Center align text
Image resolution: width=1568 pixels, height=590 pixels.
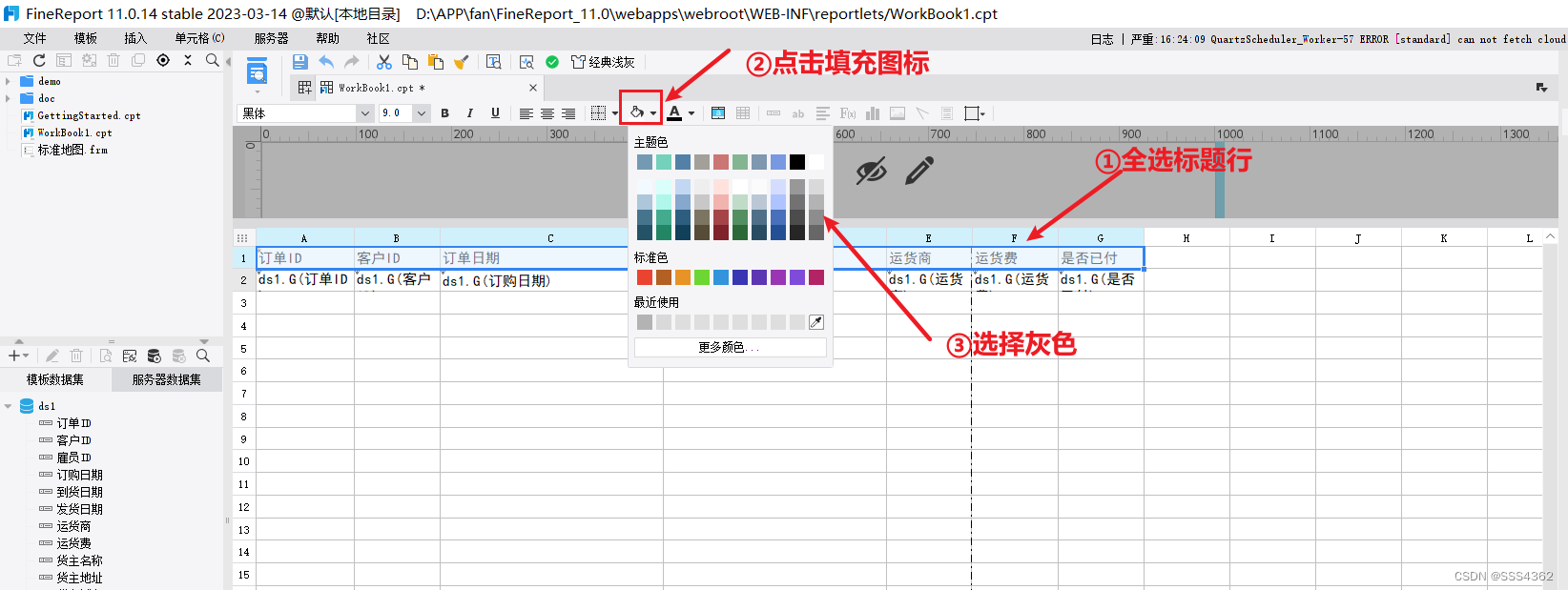(x=547, y=113)
